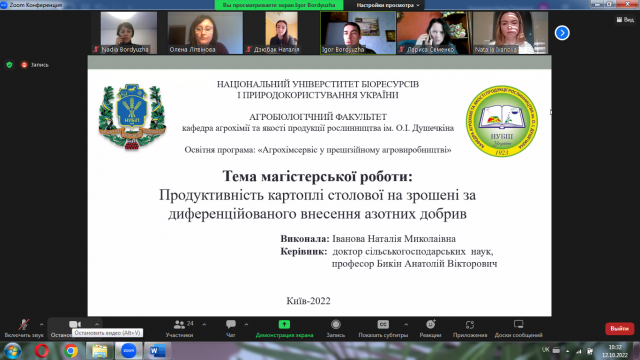Toggle Показать субтитры CC captions
The width and height of the screenshot is (640, 360).
coord(383,324)
